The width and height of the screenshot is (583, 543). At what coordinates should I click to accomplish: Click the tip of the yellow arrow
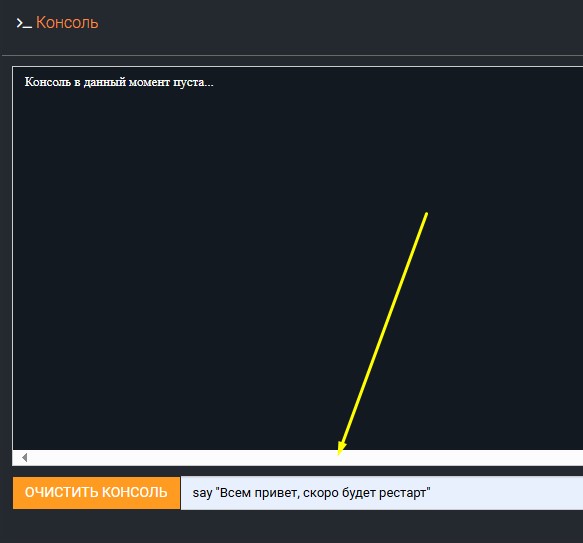click(339, 454)
